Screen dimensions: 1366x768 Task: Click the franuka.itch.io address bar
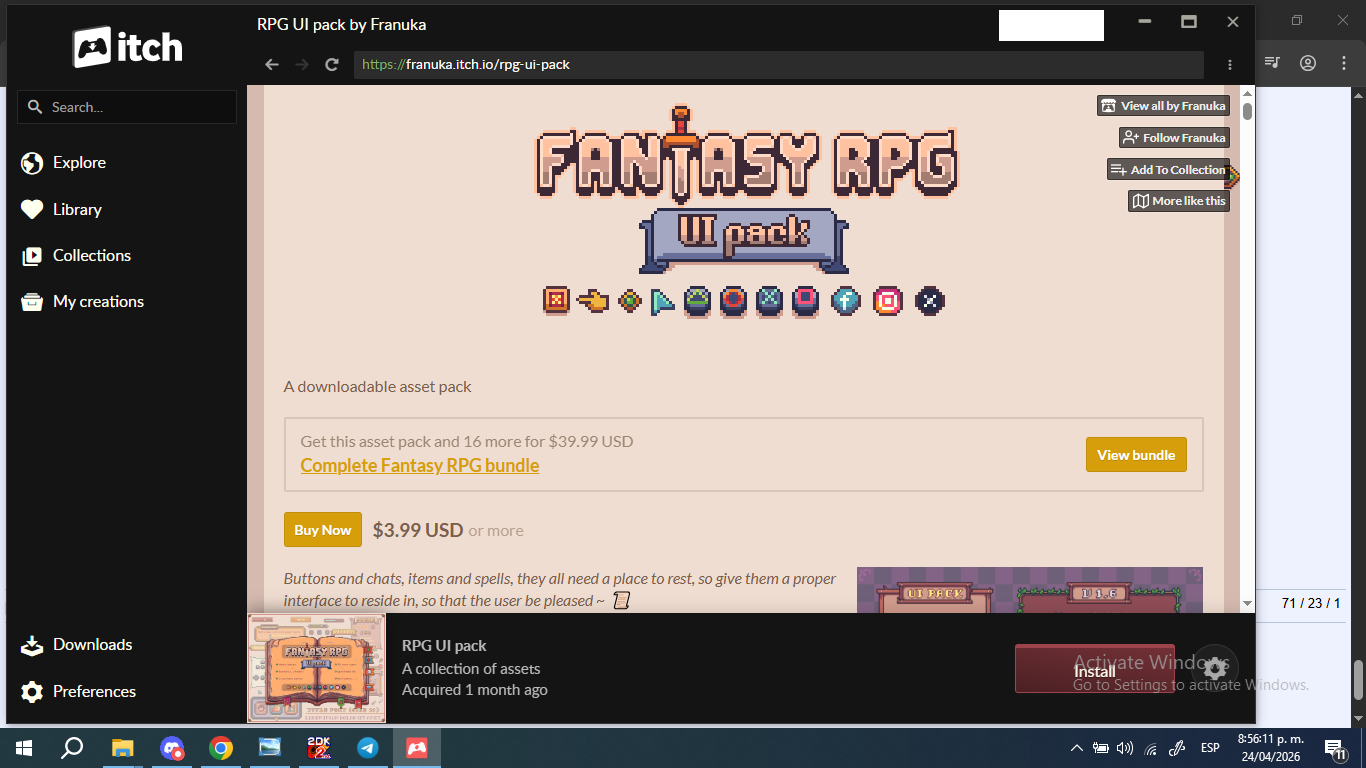pos(779,64)
